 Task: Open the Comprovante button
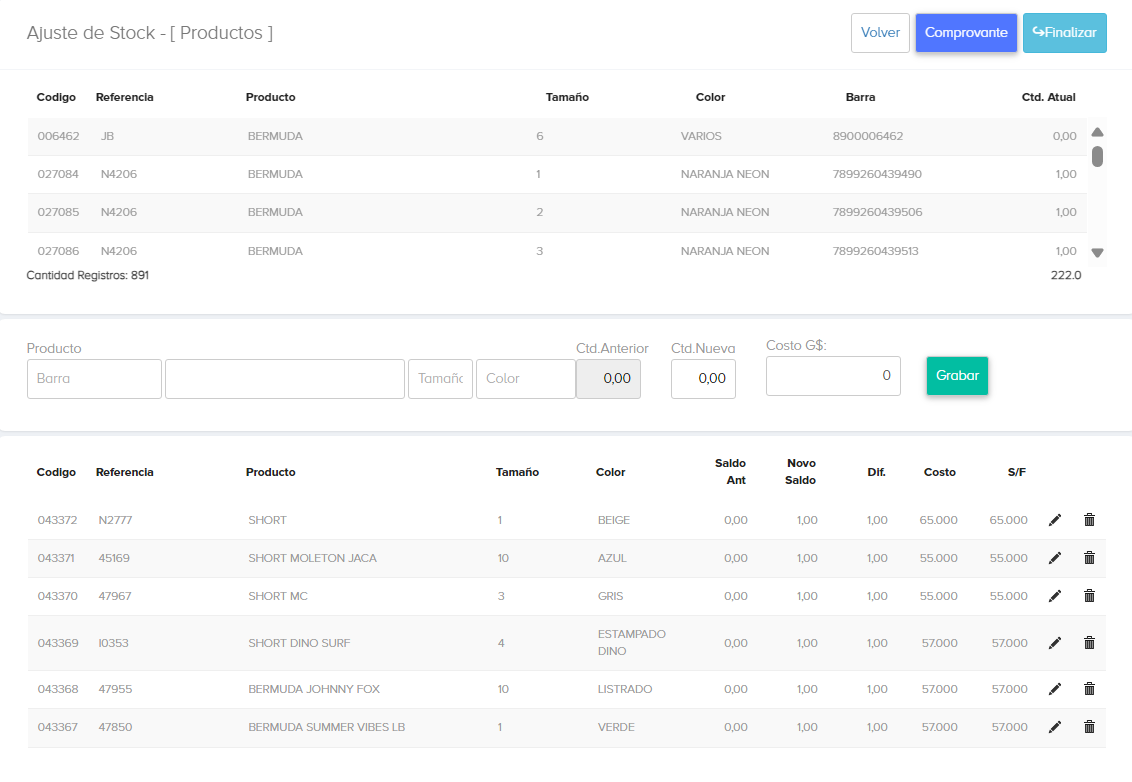click(x=966, y=33)
